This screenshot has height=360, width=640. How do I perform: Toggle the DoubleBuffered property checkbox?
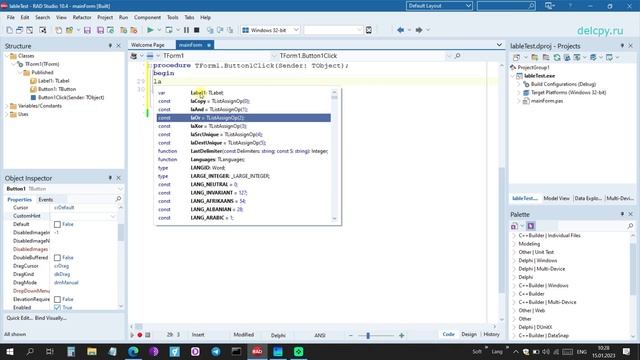pos(58,258)
